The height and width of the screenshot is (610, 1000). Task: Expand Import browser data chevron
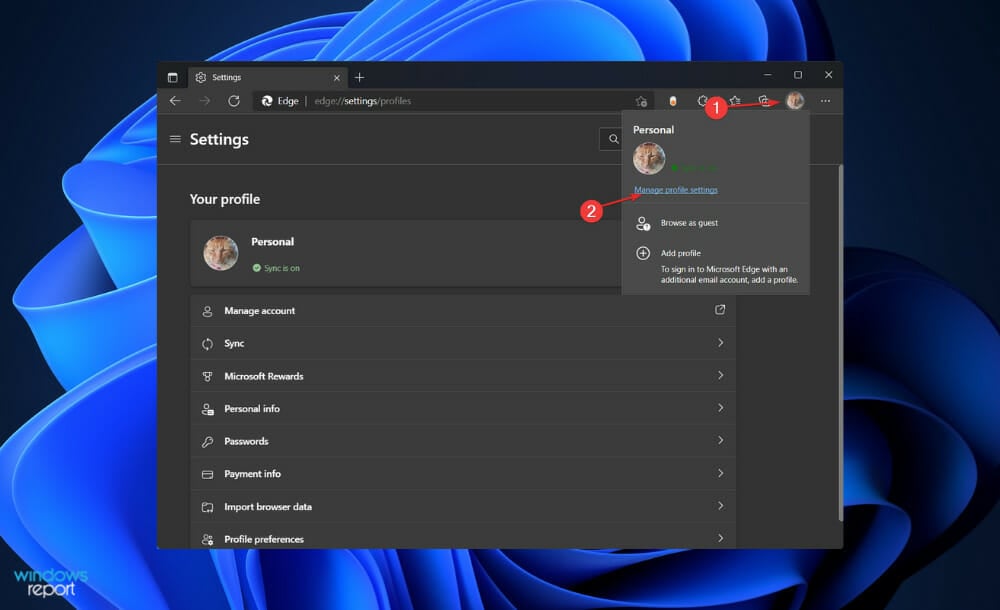tap(721, 506)
